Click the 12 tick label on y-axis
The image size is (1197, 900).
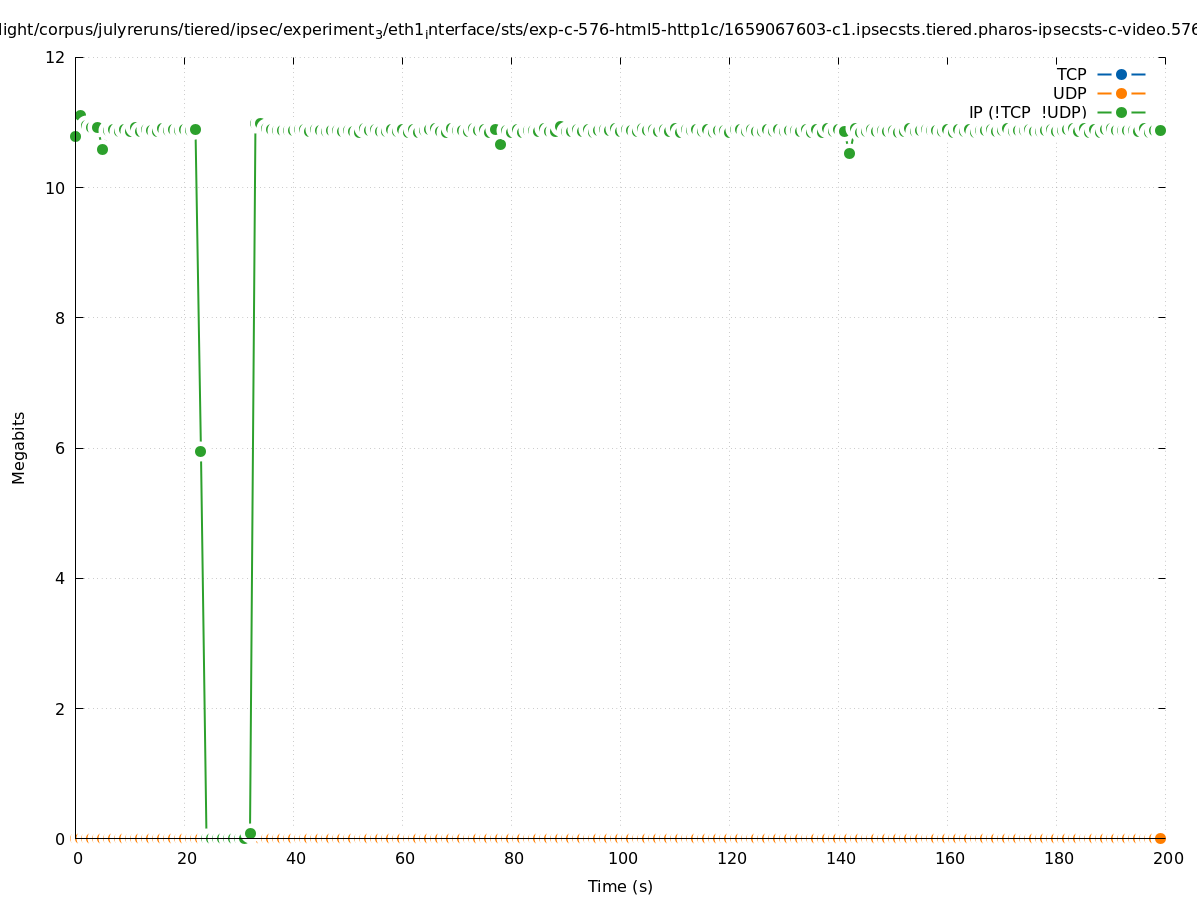(55, 58)
